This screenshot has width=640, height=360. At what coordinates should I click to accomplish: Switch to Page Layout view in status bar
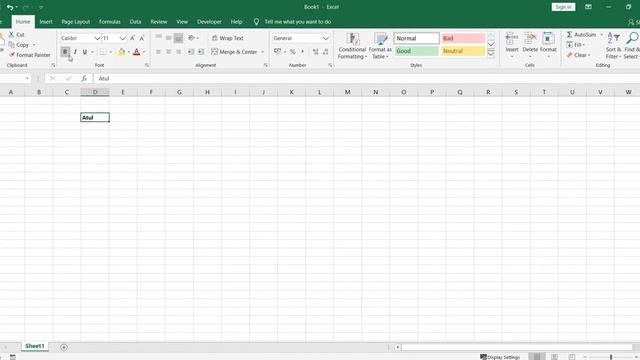554,357
